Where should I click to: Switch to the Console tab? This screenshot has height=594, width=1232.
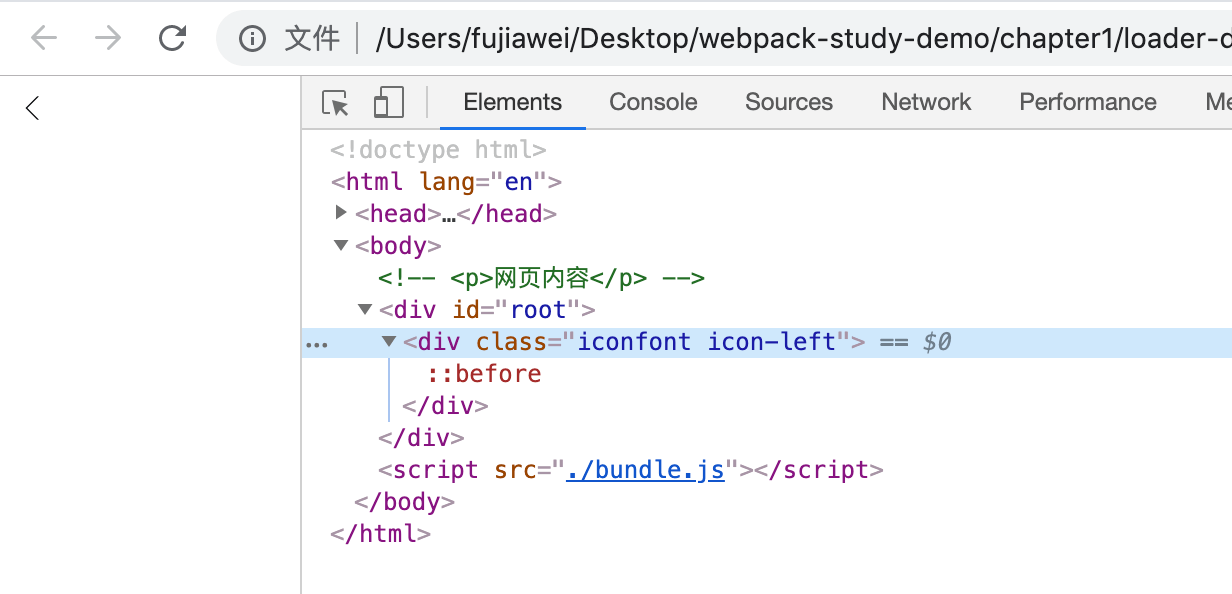point(653,102)
